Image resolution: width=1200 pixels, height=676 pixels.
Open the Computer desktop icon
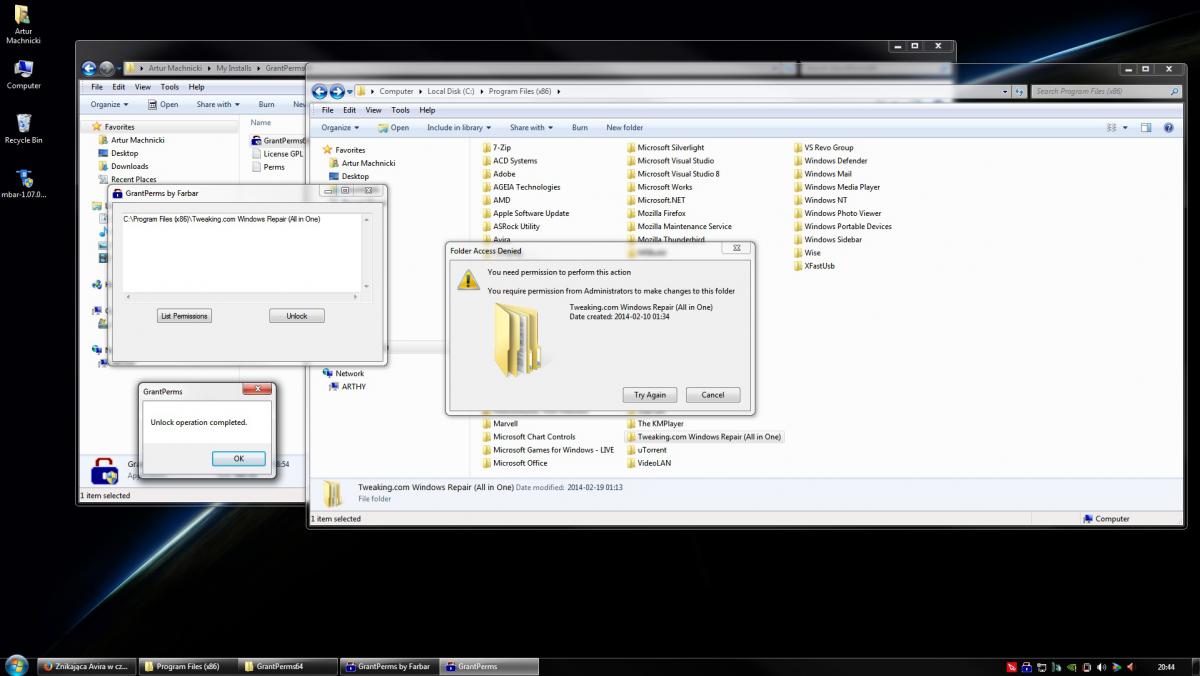[x=23, y=75]
